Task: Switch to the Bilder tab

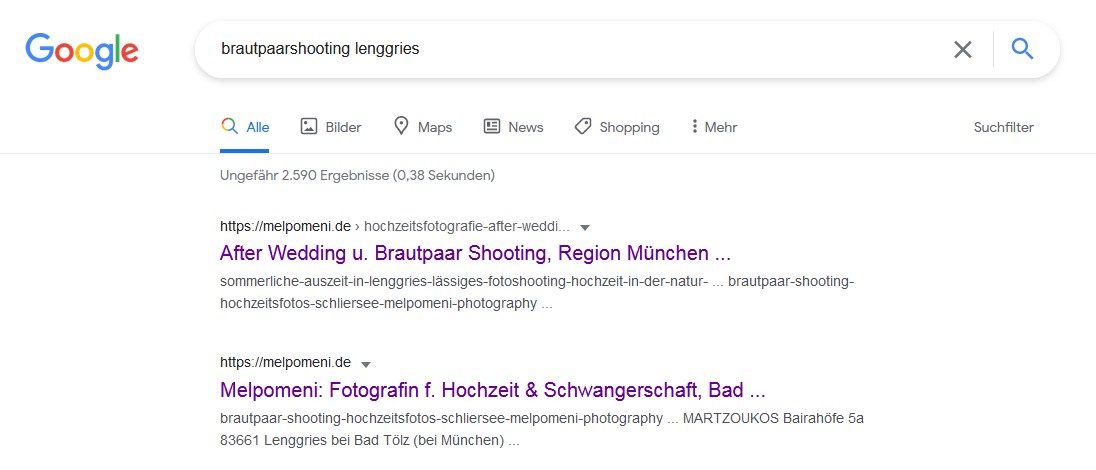Action: (x=331, y=127)
